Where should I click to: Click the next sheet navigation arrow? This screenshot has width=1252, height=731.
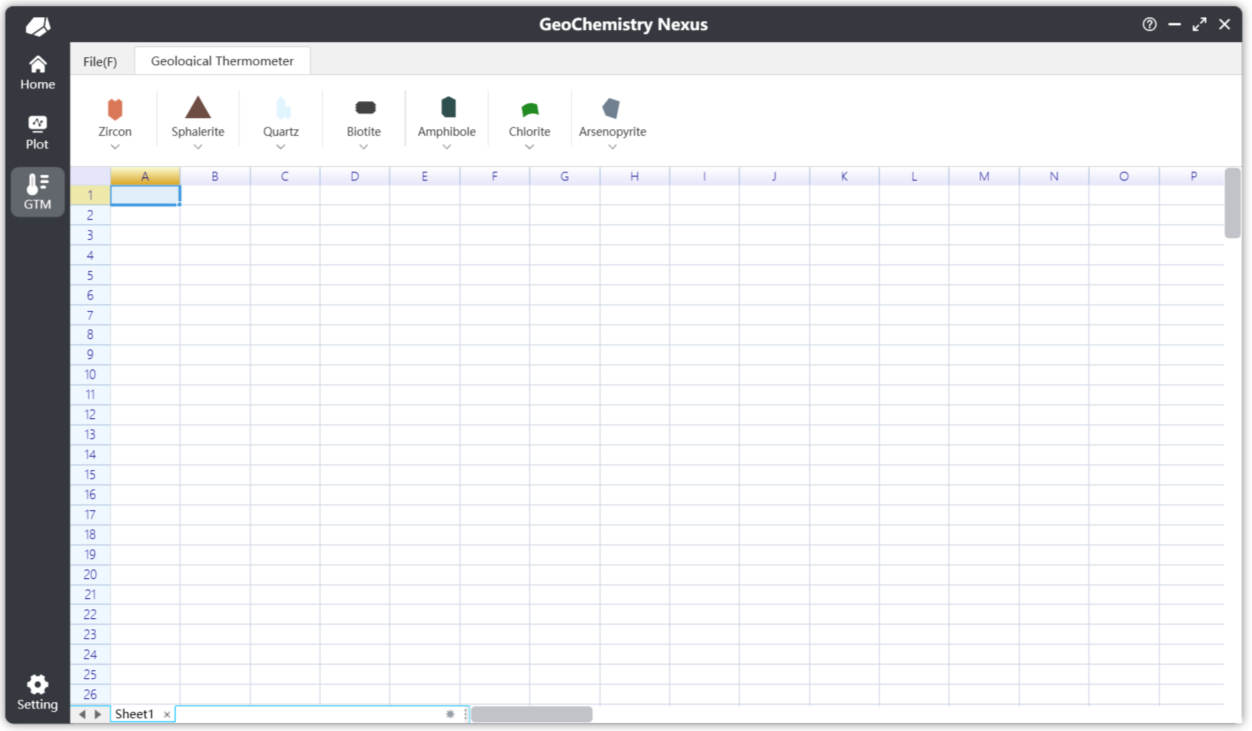pyautogui.click(x=98, y=714)
